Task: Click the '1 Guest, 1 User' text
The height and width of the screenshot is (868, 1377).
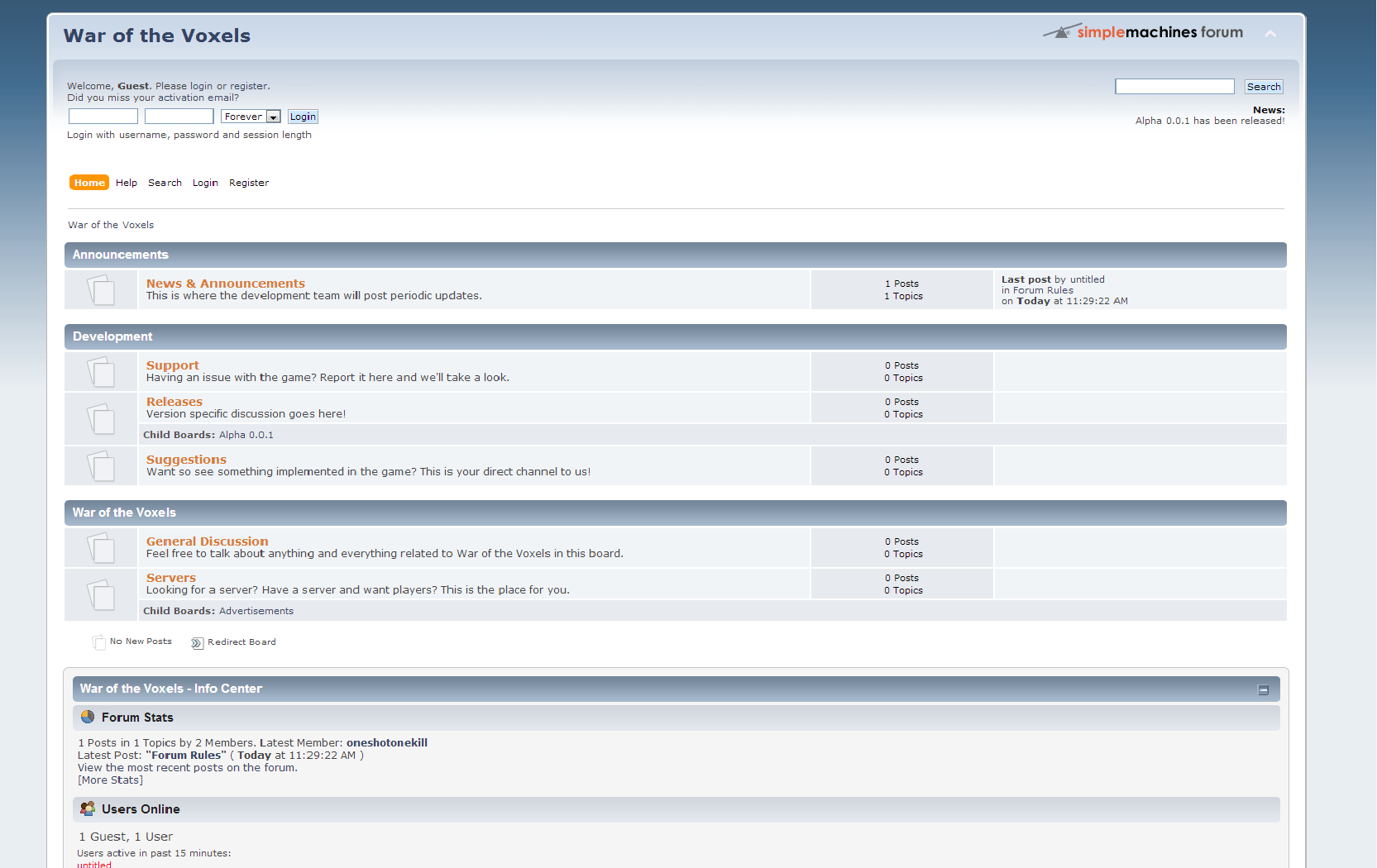Action: (126, 837)
